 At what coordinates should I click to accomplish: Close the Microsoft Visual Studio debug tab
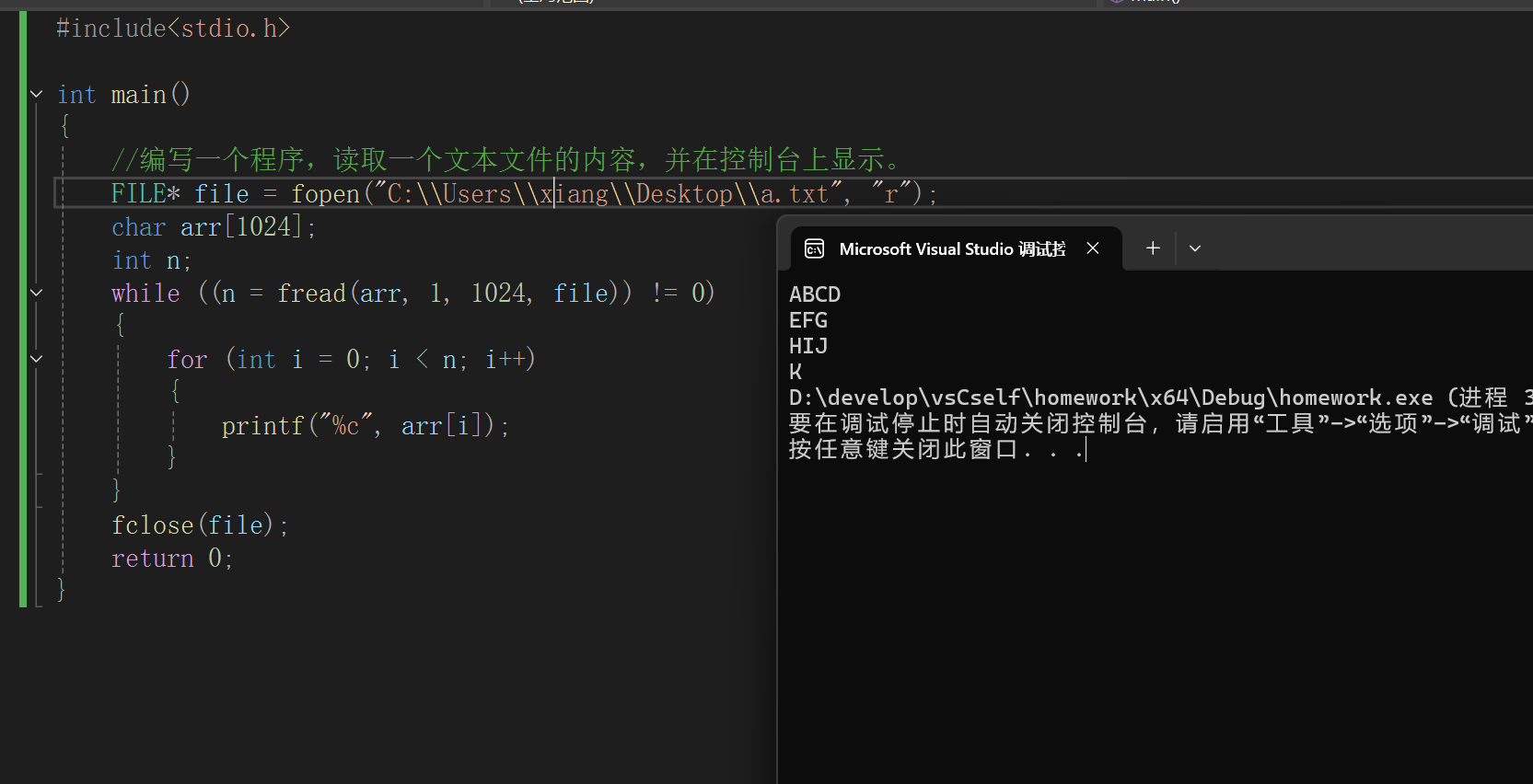pyautogui.click(x=1093, y=248)
